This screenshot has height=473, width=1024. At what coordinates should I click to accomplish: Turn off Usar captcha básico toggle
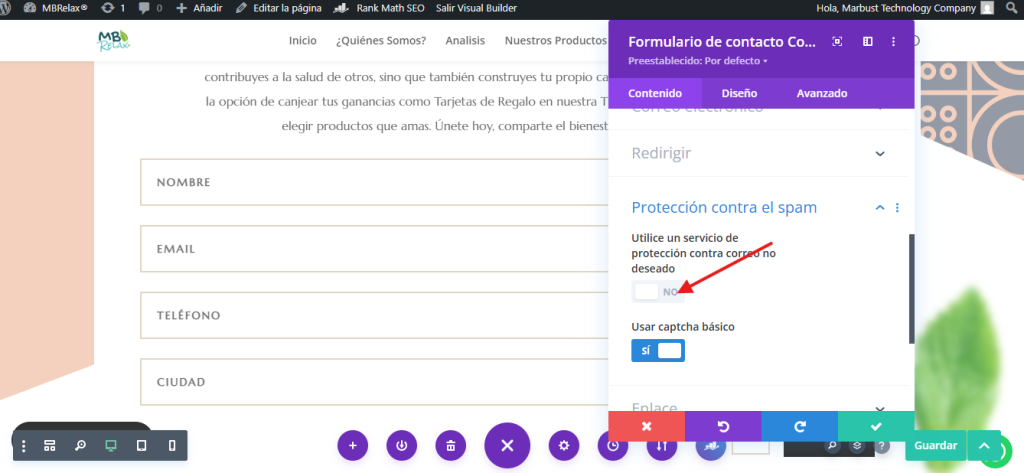point(658,351)
